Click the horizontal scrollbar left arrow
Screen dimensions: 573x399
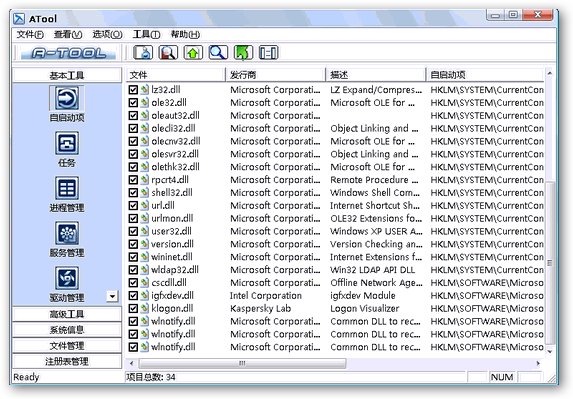(132, 363)
